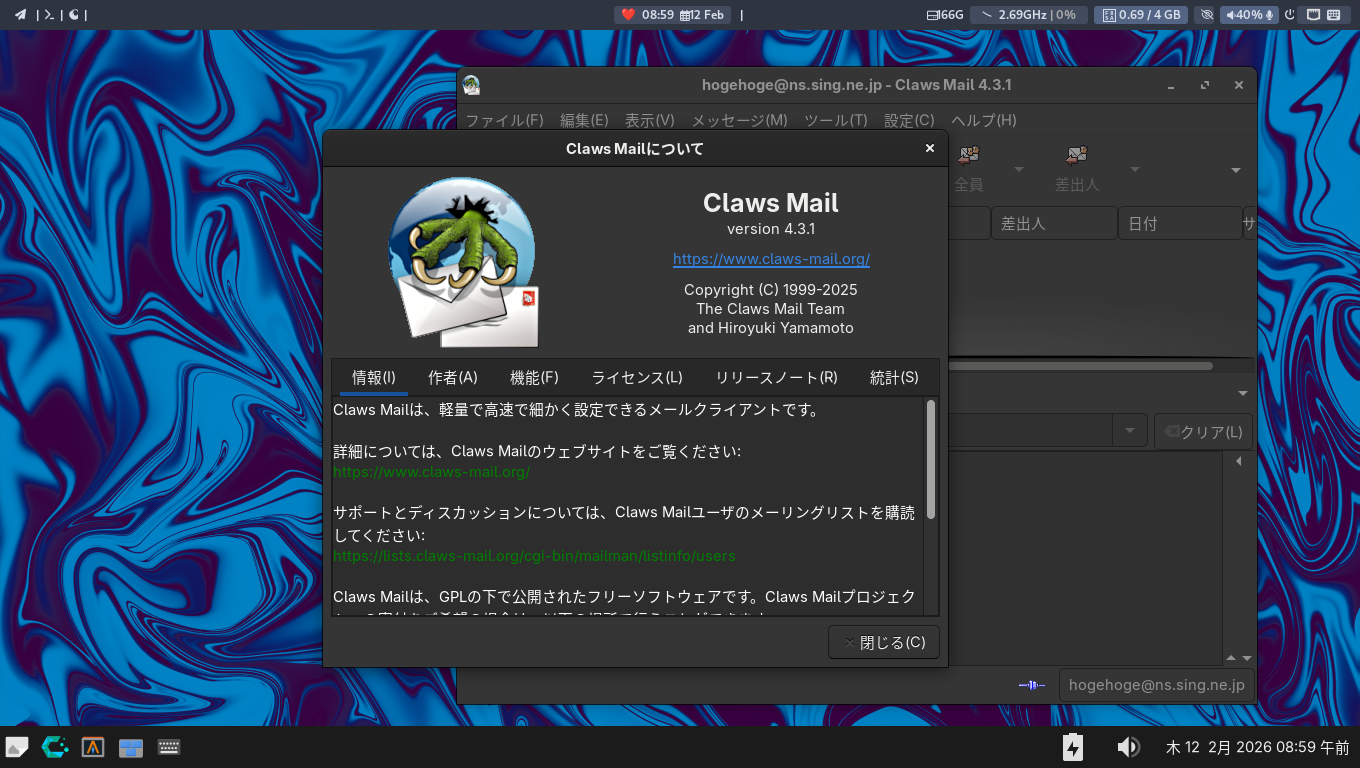The width and height of the screenshot is (1360, 768).
Task: Click the 閉じる(C) button
Action: [x=884, y=642]
